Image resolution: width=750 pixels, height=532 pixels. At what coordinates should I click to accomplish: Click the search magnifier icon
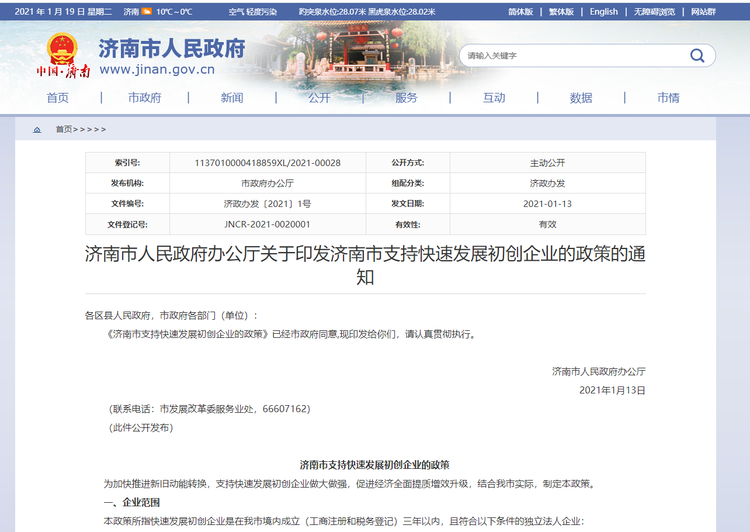coord(697,55)
